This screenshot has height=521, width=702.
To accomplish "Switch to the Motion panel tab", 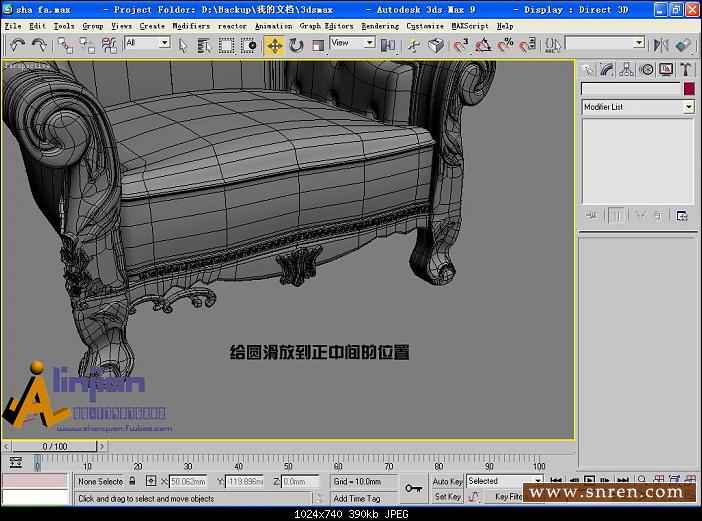I will [646, 69].
